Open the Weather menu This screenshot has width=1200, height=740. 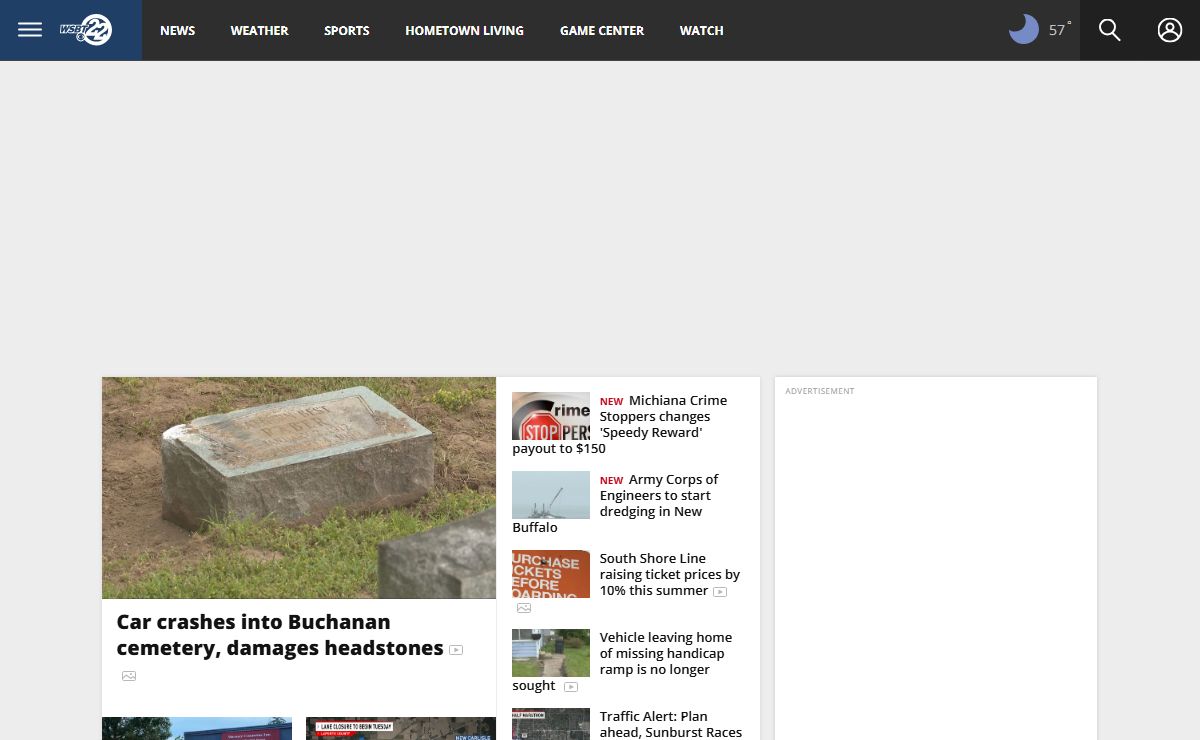260,30
